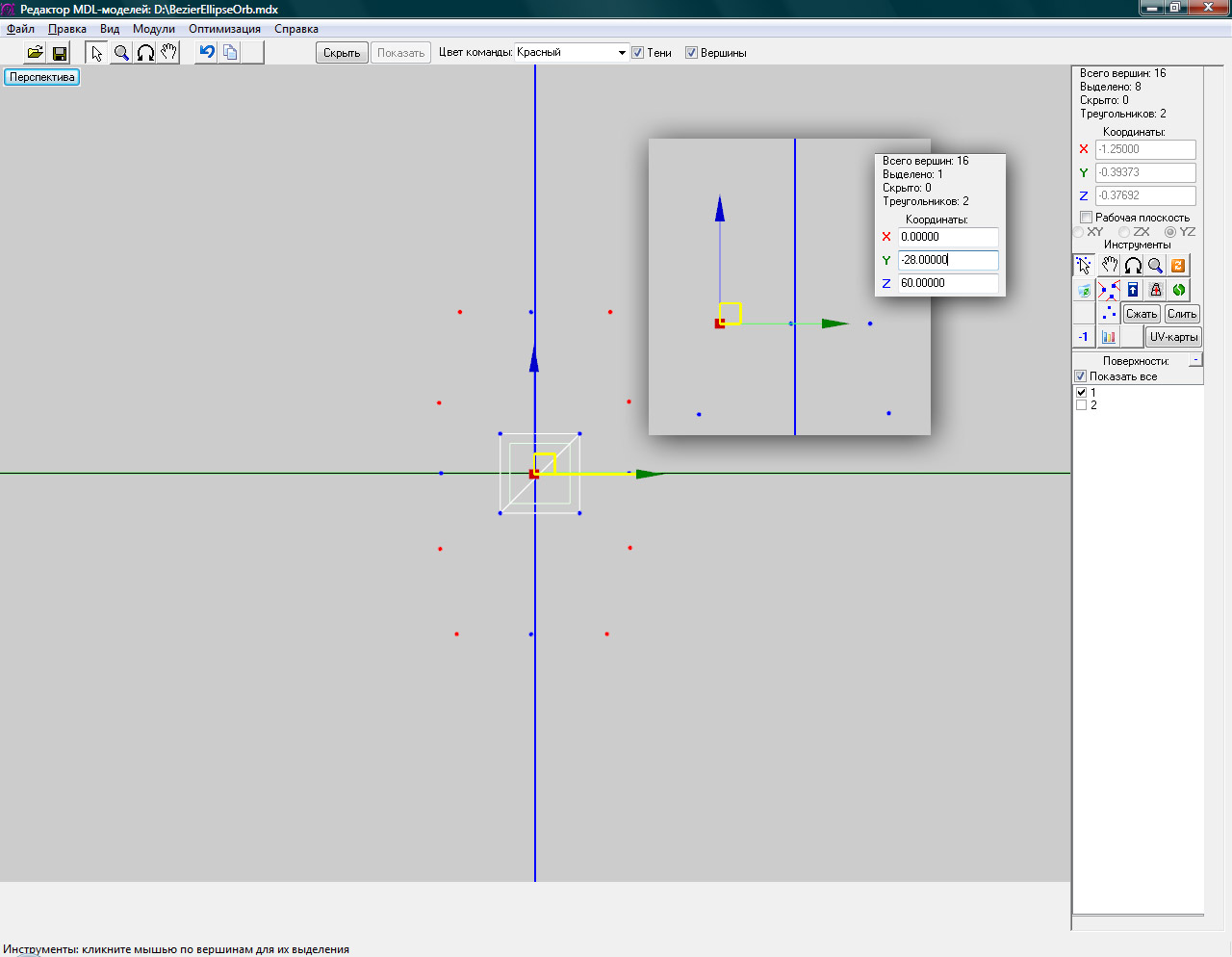This screenshot has height=957, width=1232.
Task: Open the Цвет команды dropdown
Action: pyautogui.click(x=622, y=53)
